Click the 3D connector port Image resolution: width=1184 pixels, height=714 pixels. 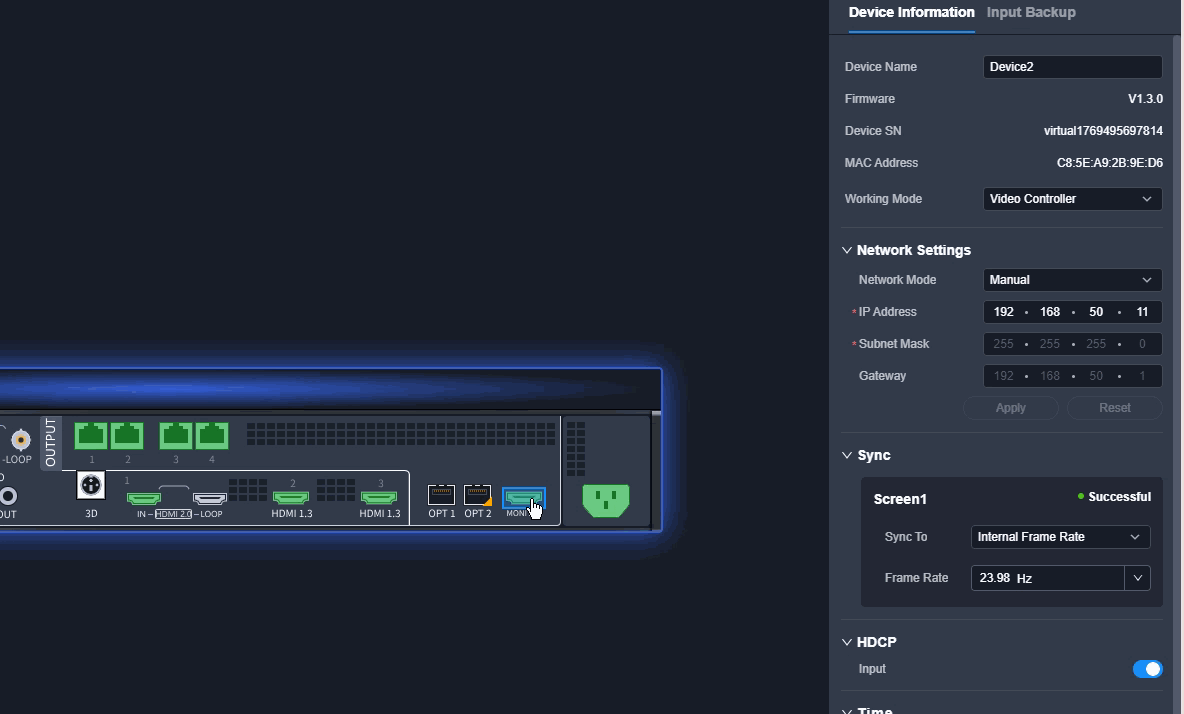(91, 485)
